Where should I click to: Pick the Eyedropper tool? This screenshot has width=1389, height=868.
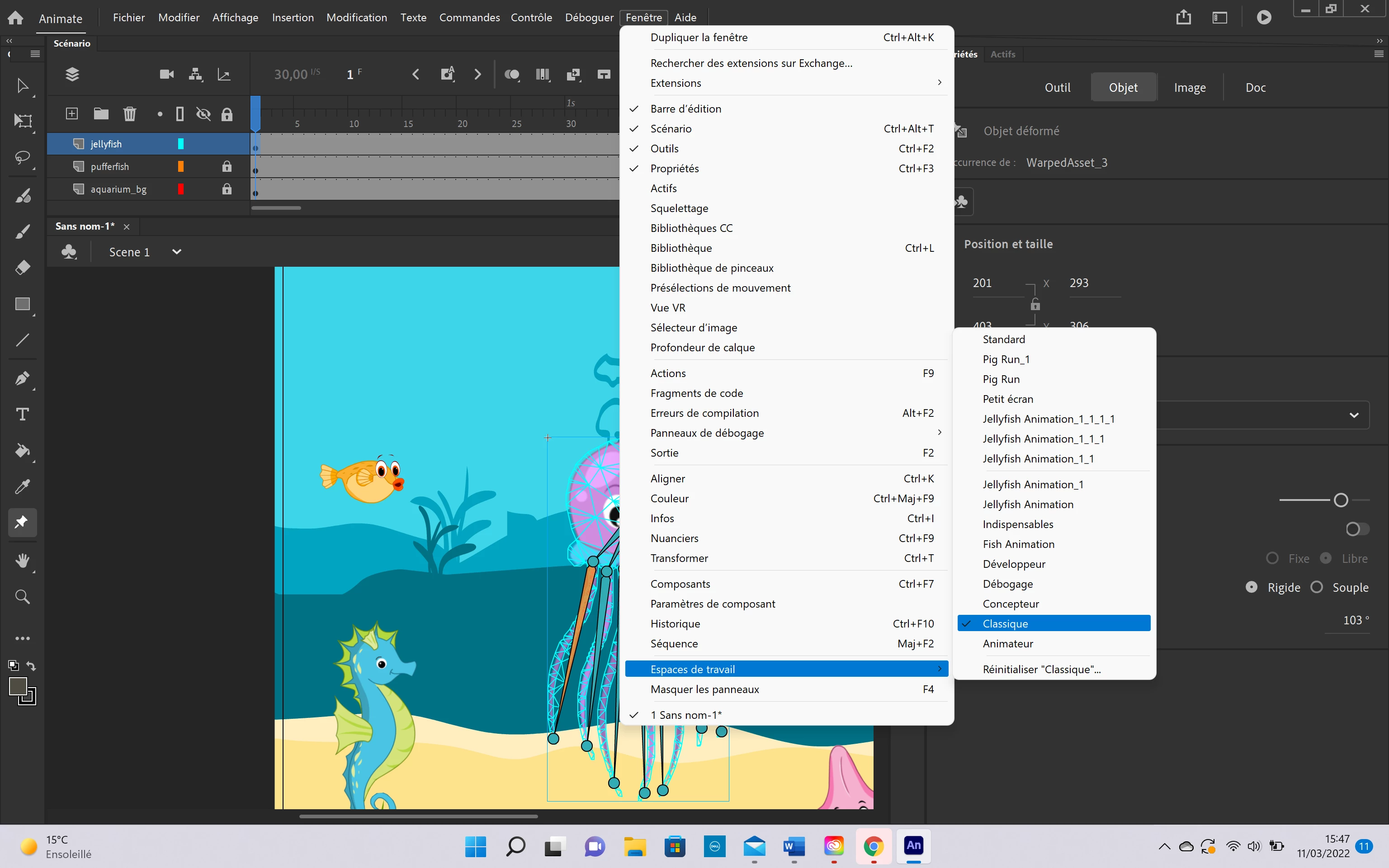click(x=22, y=487)
